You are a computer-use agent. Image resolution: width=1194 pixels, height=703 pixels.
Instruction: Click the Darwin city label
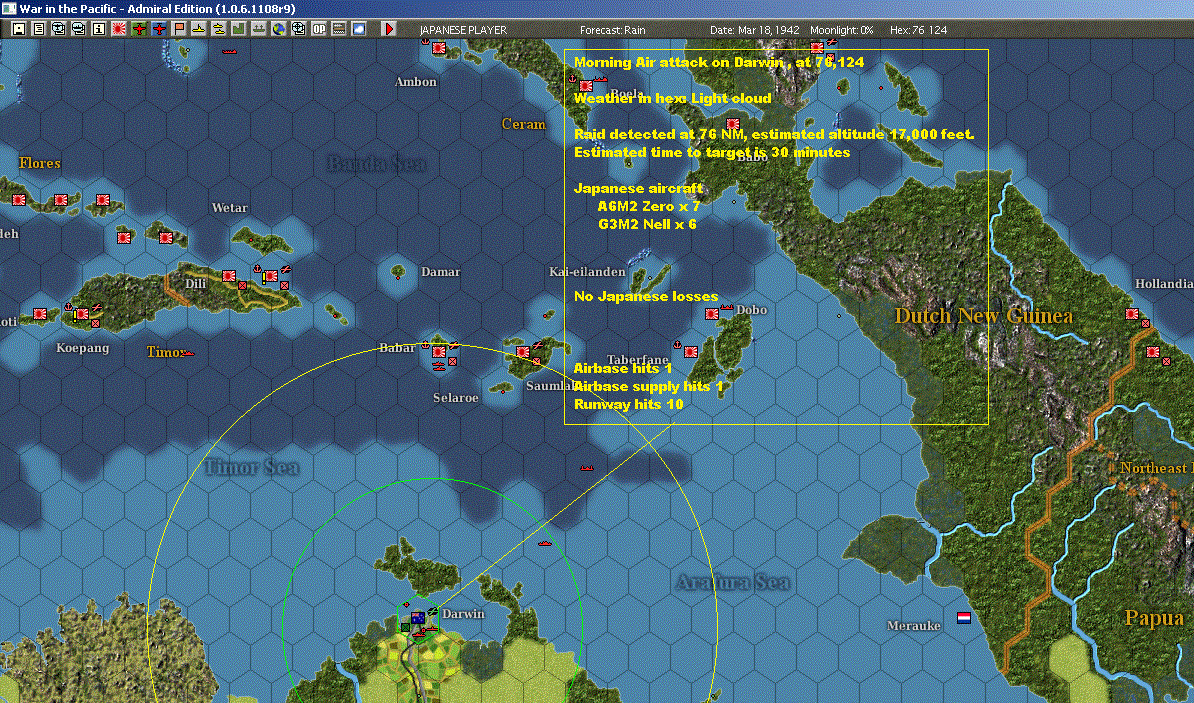click(x=463, y=614)
